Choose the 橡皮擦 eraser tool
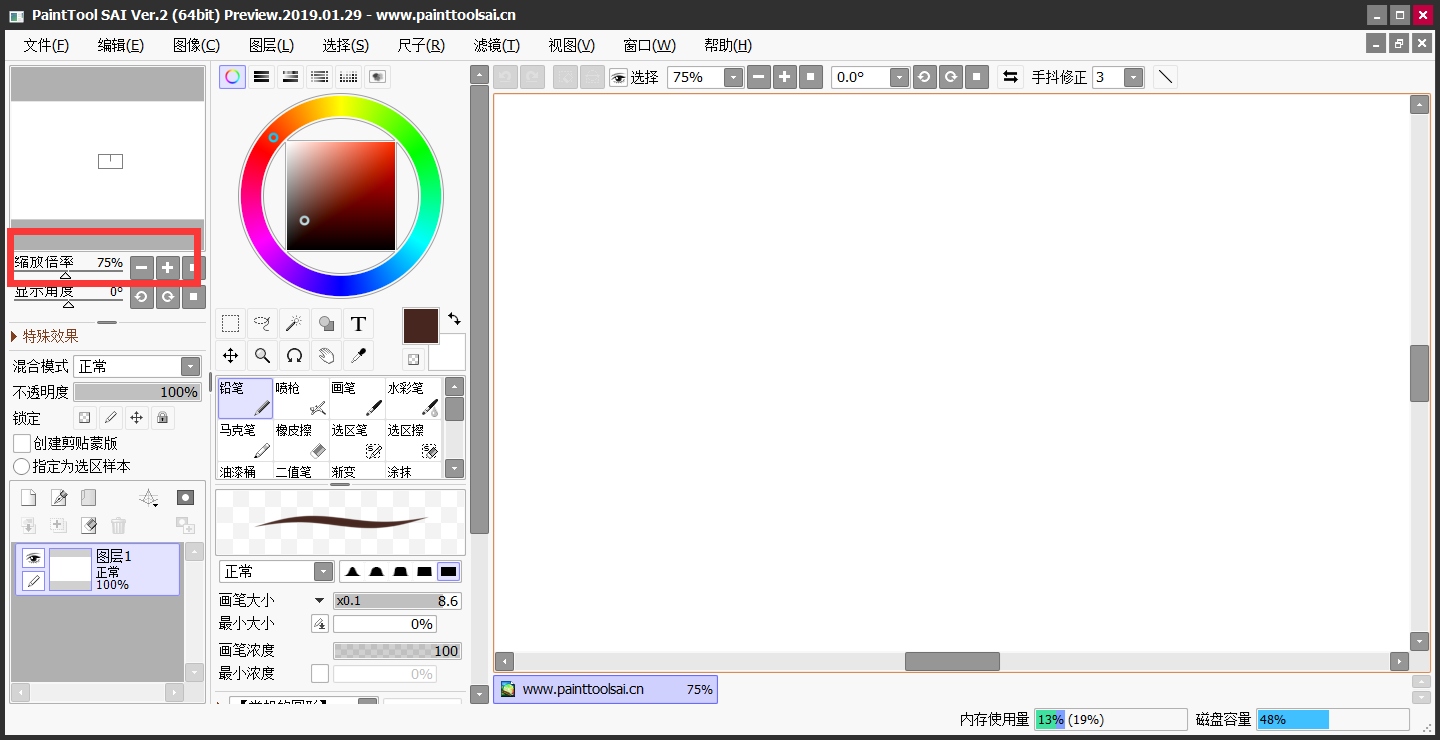This screenshot has width=1440, height=740. tap(301, 440)
